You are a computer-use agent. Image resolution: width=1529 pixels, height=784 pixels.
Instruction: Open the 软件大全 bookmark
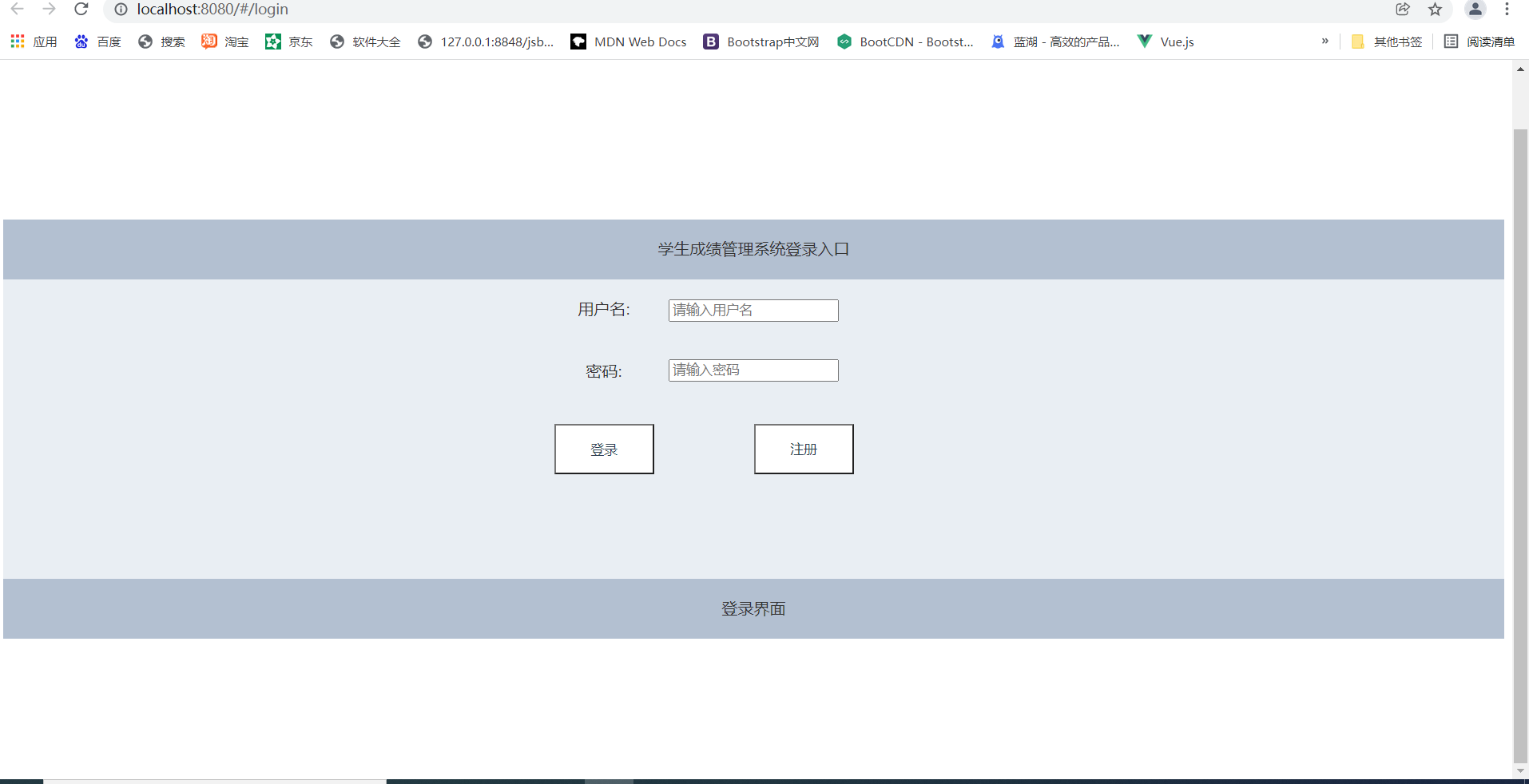(x=365, y=42)
